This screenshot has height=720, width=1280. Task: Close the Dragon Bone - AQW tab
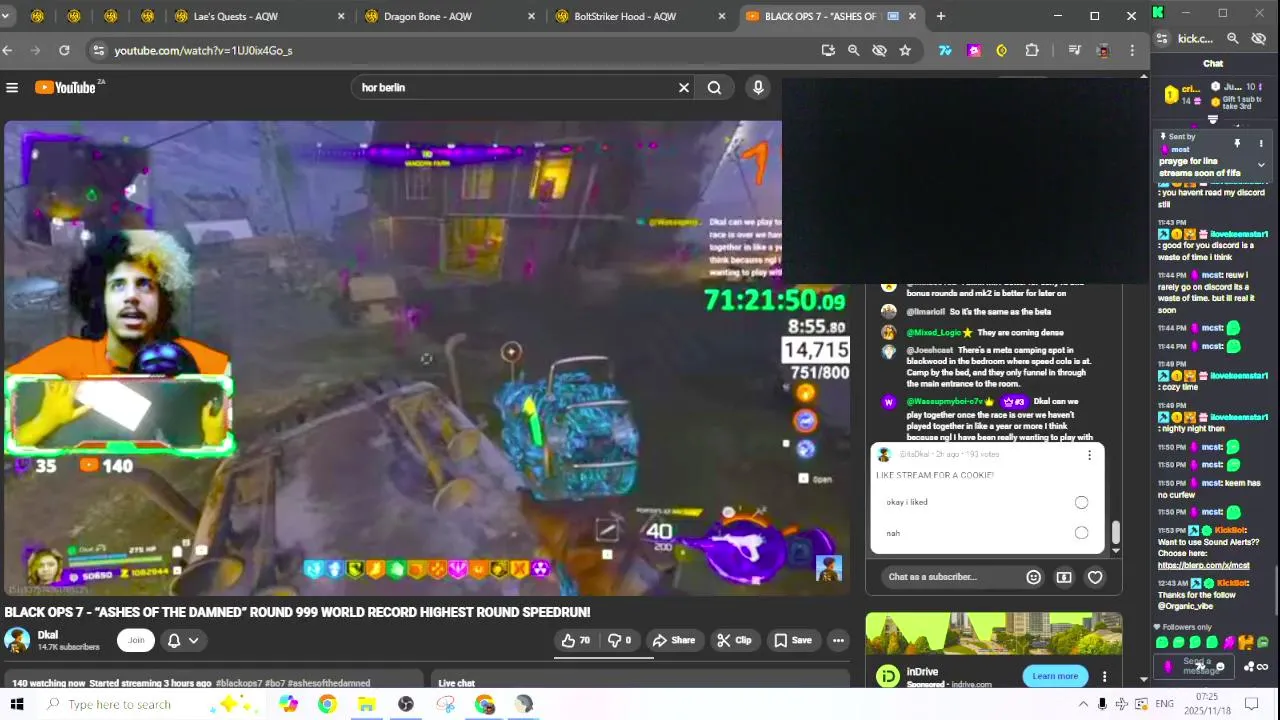point(531,16)
